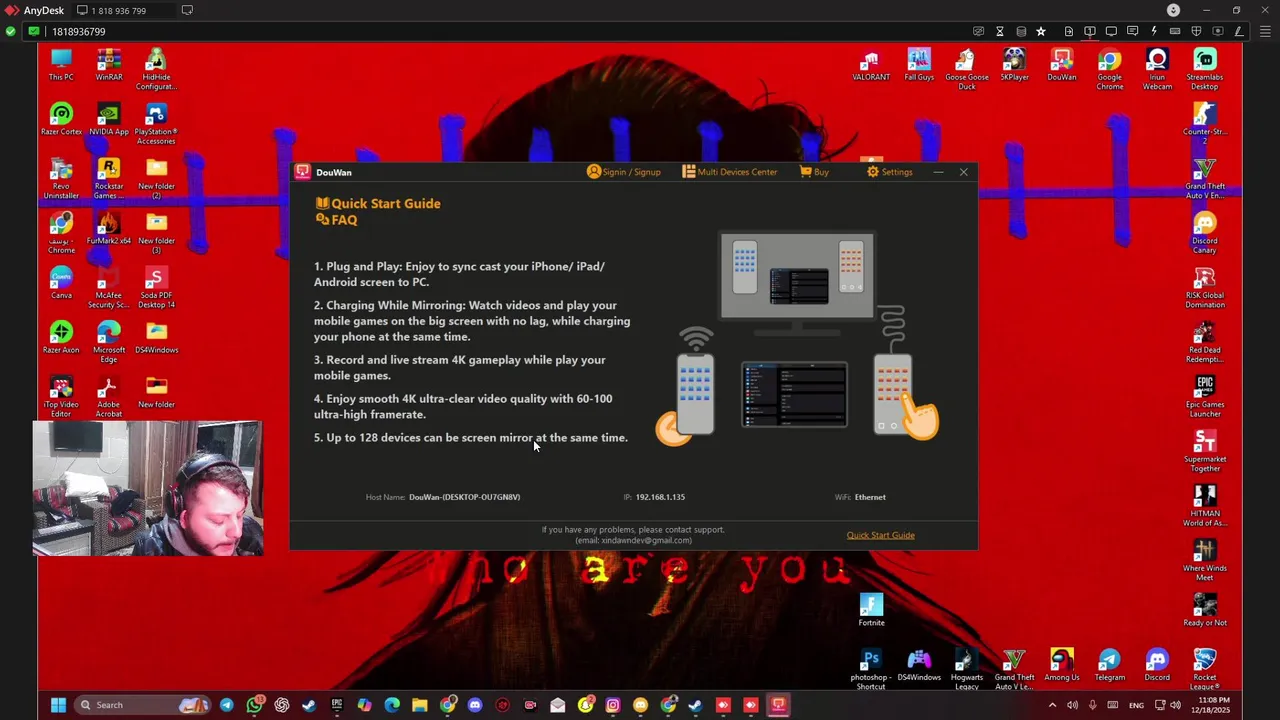
Task: Open the FAQ heading link
Action: click(337, 220)
